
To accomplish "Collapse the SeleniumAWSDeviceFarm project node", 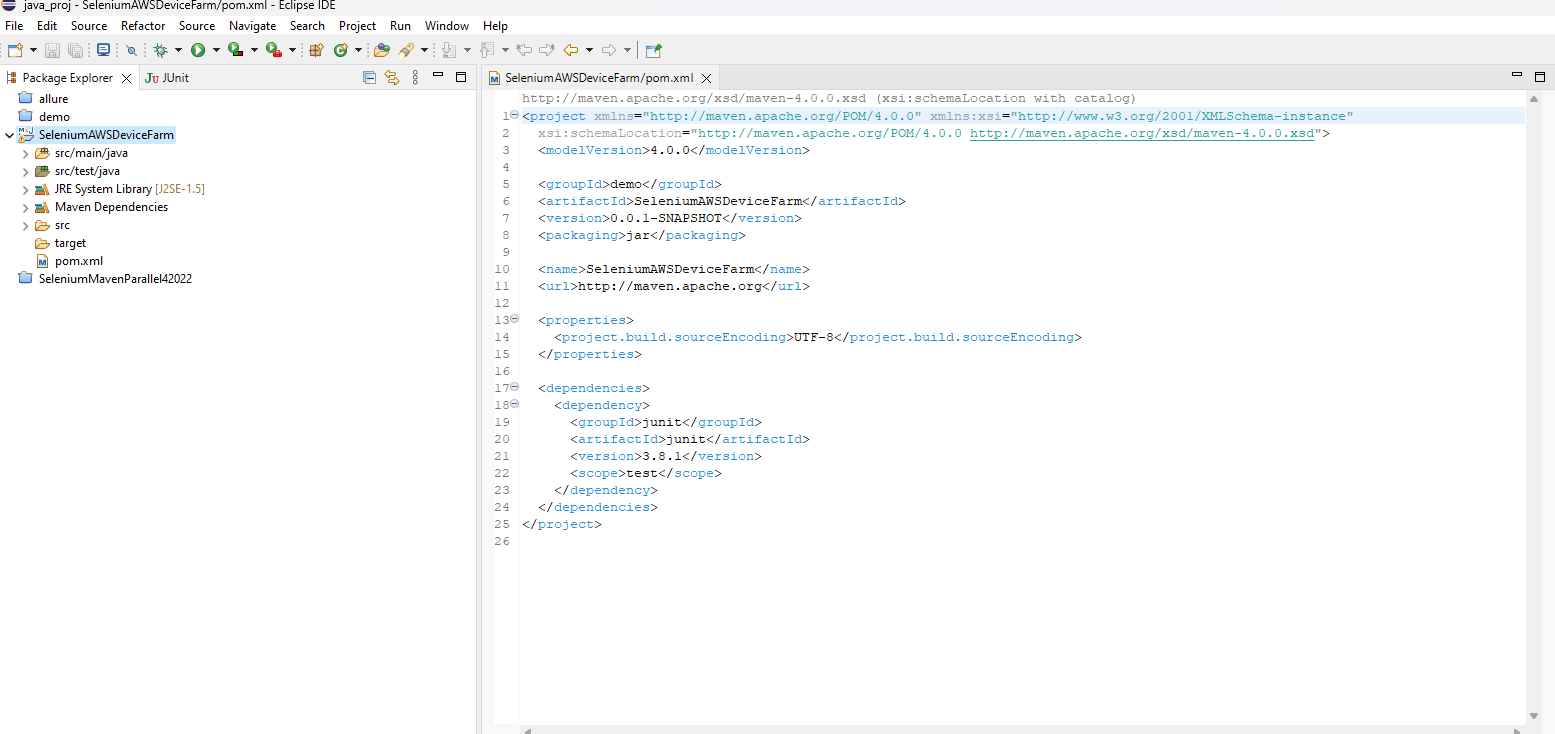I will pyautogui.click(x=9, y=135).
